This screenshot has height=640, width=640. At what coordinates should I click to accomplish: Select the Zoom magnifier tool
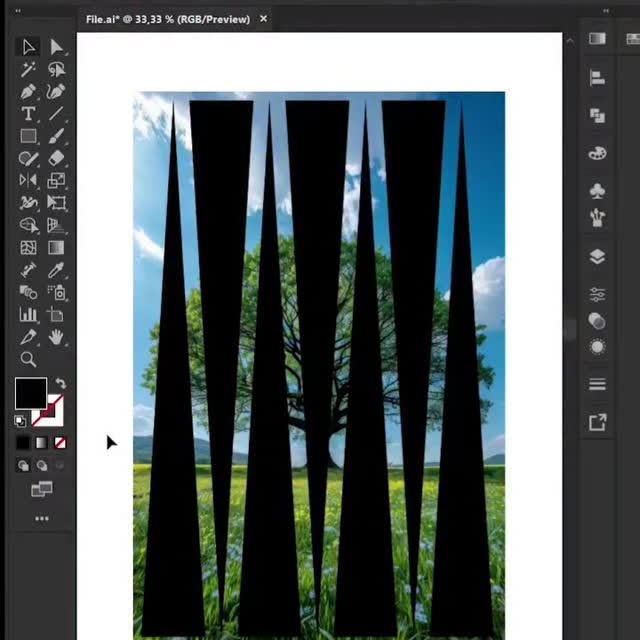pos(28,360)
